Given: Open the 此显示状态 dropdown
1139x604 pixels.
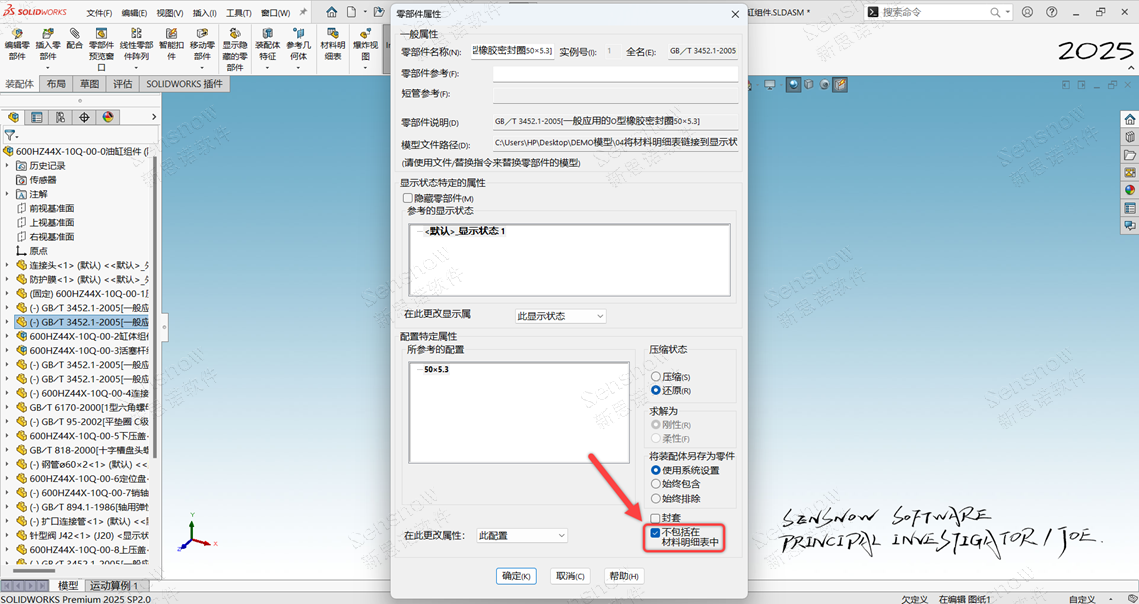Looking at the screenshot, I should pos(560,316).
